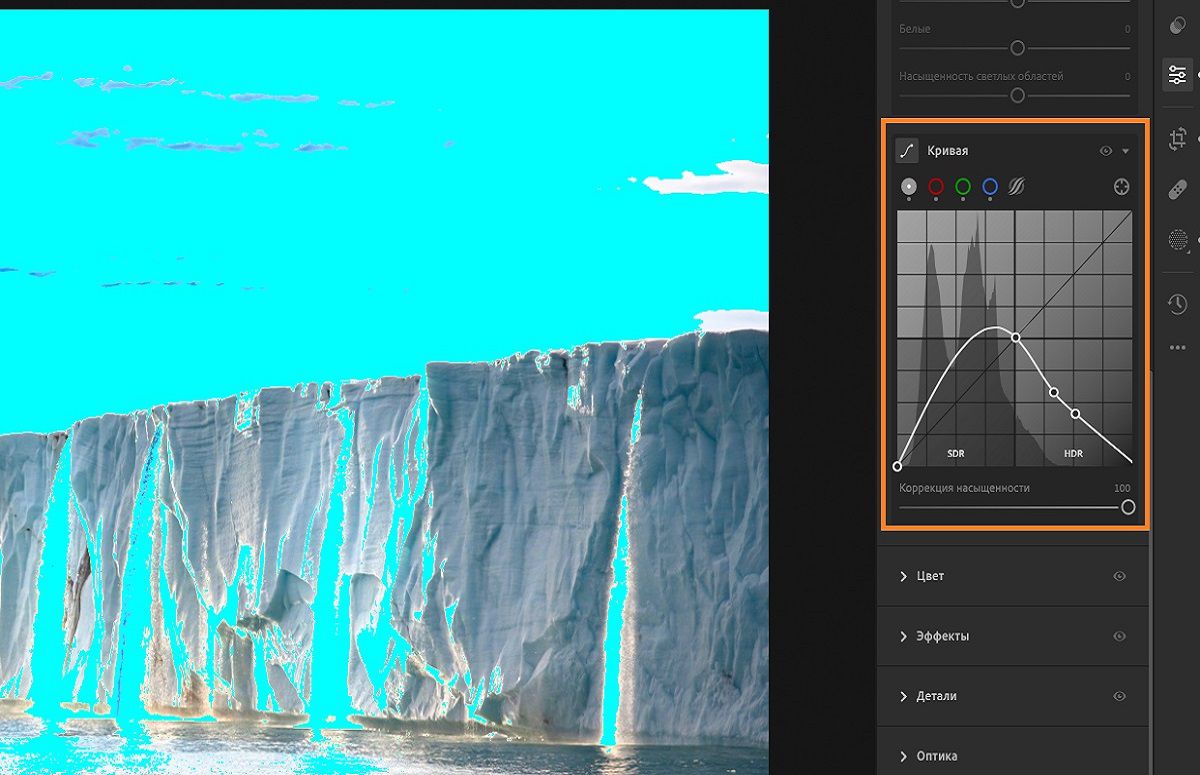Toggle visibility of the Кривая panel
Screen dimensions: 1200x775
click(x=1106, y=151)
